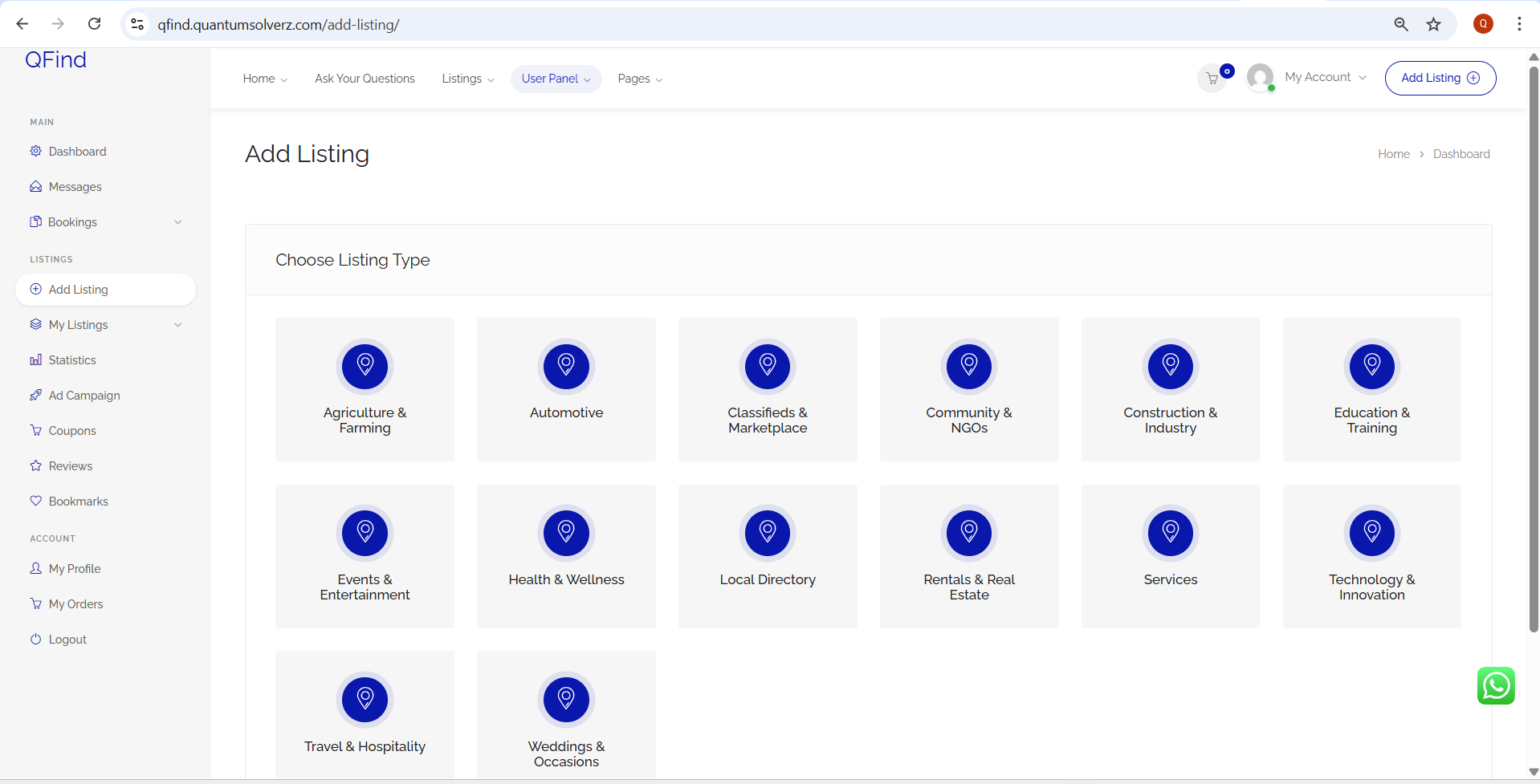Follow the Home breadcrumb link
This screenshot has width=1540, height=784.
pyautogui.click(x=1393, y=154)
